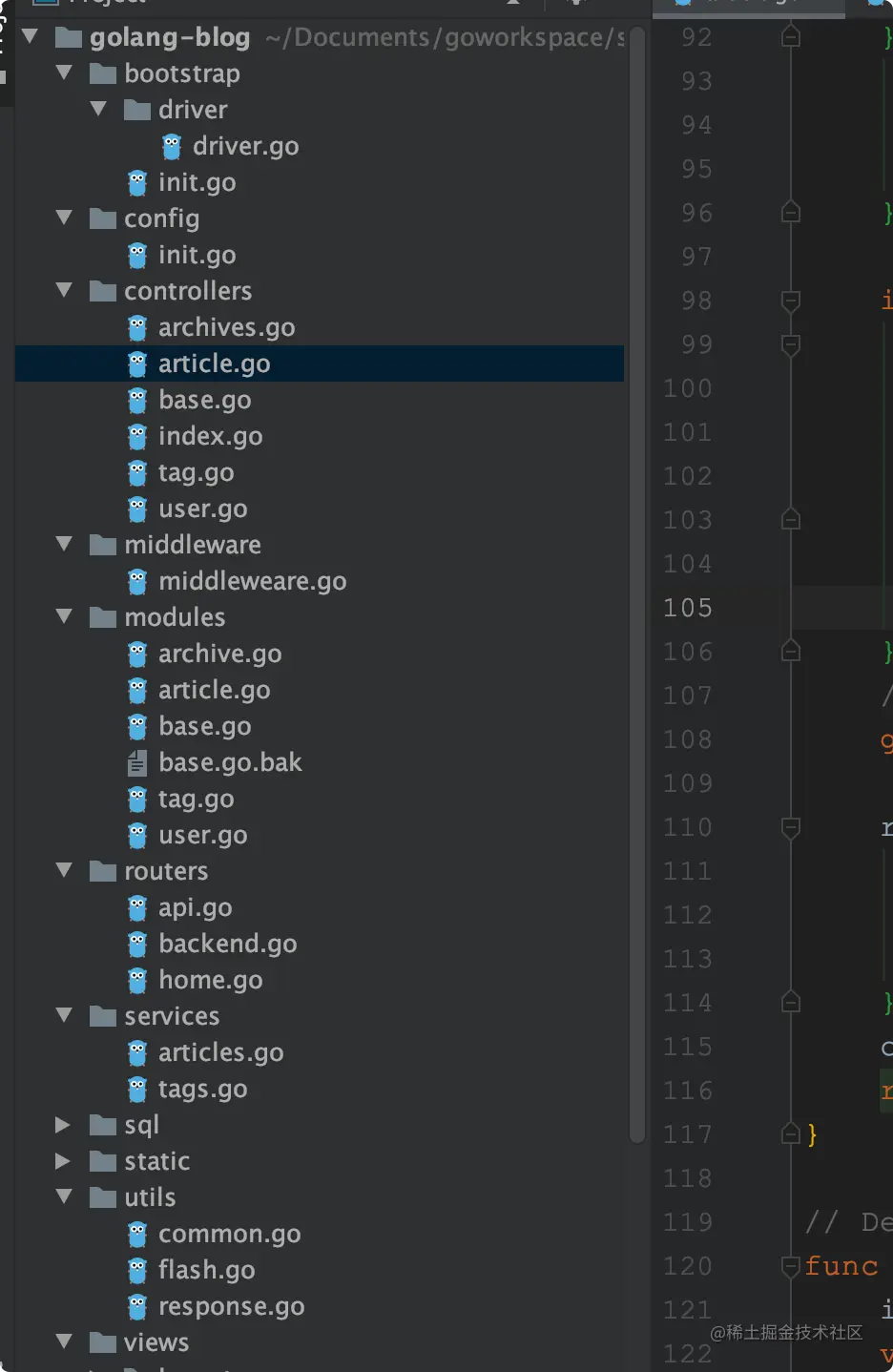The height and width of the screenshot is (1372, 893).
Task: Click the modules folder icon
Action: pyautogui.click(x=103, y=617)
